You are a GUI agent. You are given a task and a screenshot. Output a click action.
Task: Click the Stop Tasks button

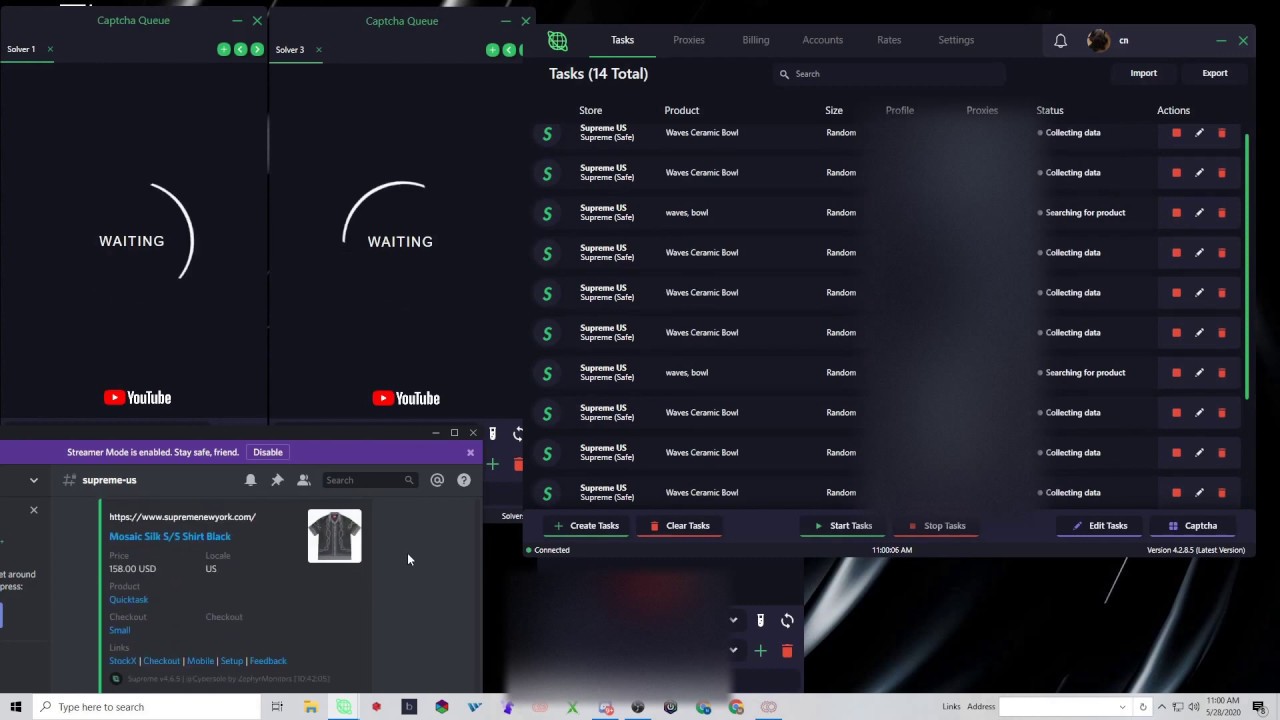[x=937, y=526]
